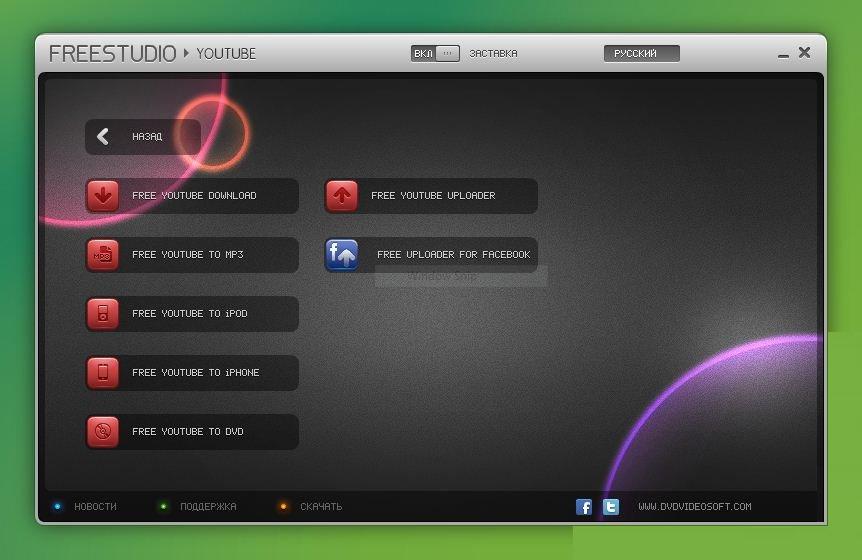Open the Twitter icon in footer

pyautogui.click(x=611, y=507)
